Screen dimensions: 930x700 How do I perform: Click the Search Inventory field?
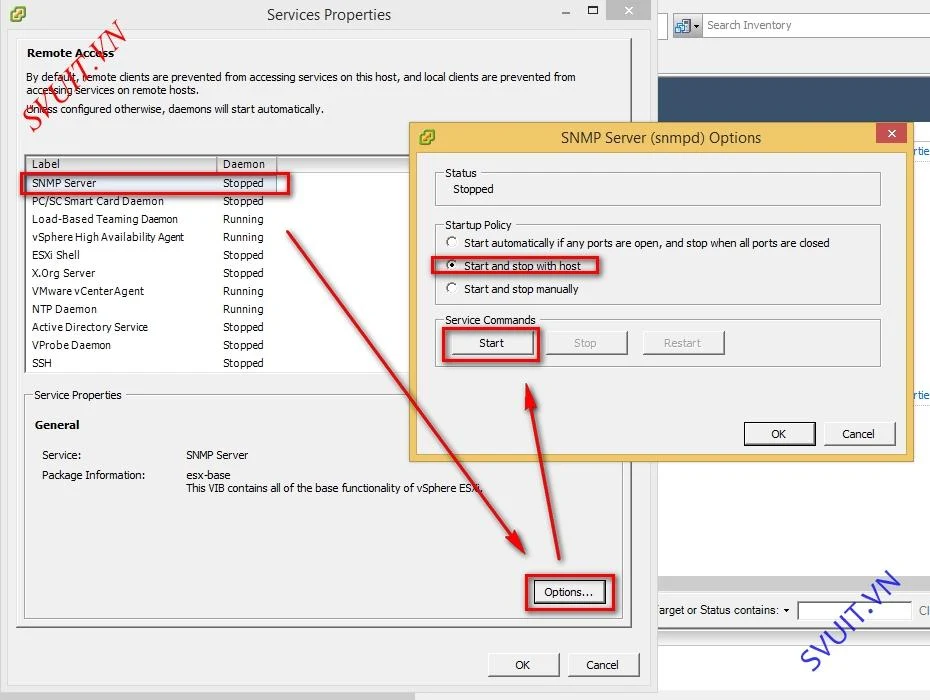pos(816,26)
